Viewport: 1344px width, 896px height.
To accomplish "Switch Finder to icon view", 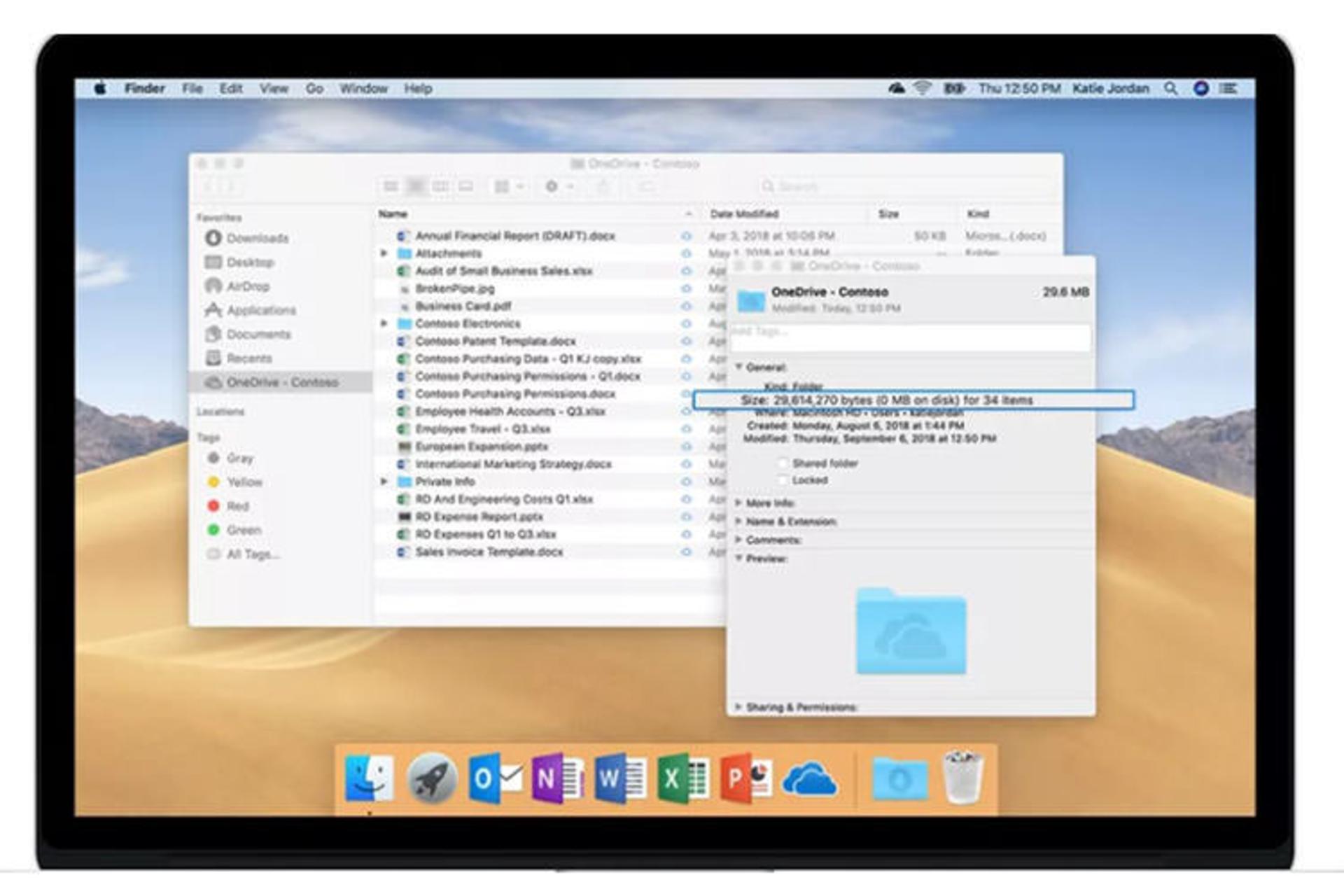I will pyautogui.click(x=391, y=186).
